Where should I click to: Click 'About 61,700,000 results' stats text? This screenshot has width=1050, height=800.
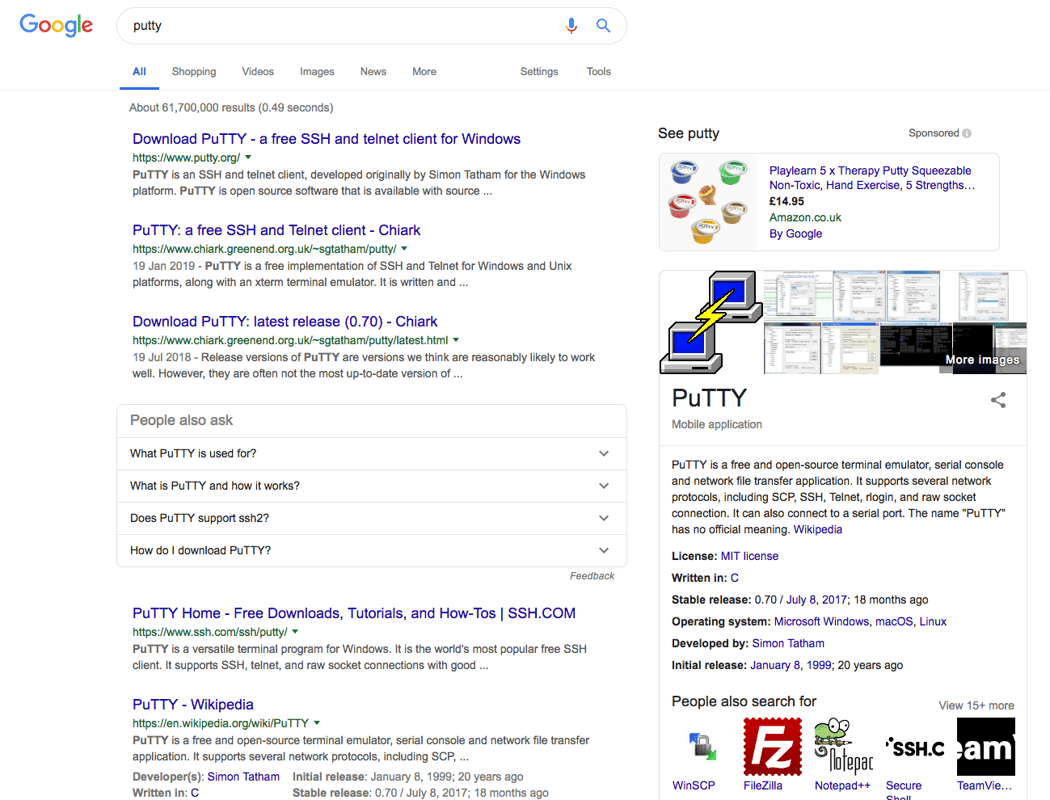coord(231,108)
